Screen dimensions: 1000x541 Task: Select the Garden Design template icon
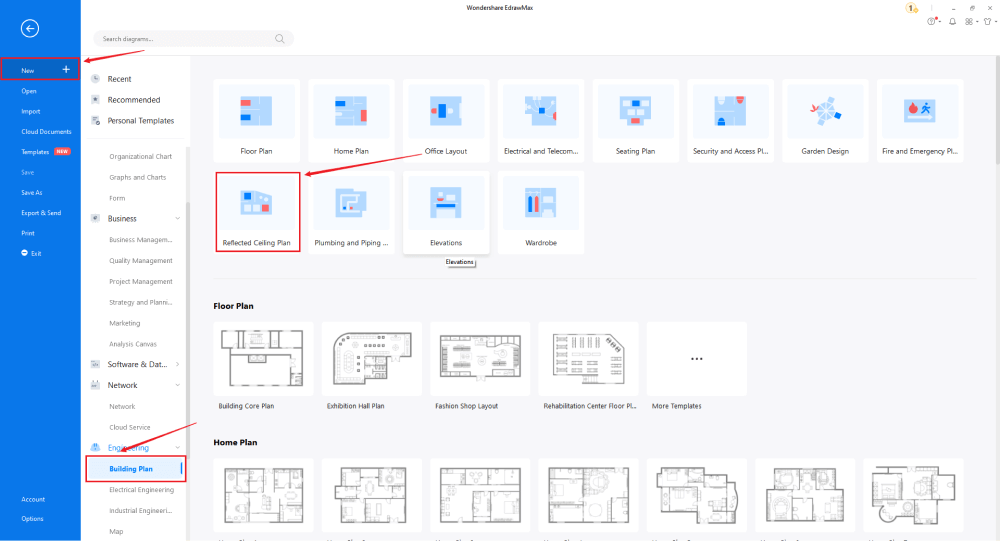click(825, 110)
